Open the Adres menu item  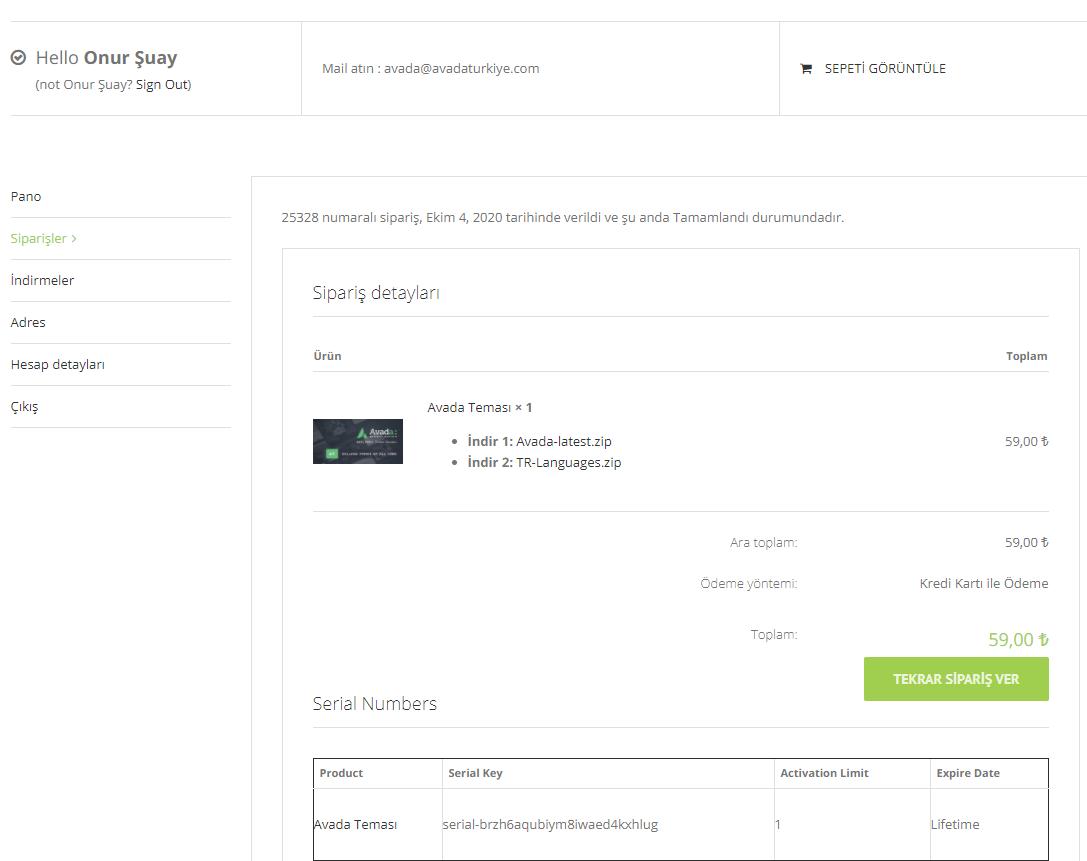point(28,322)
